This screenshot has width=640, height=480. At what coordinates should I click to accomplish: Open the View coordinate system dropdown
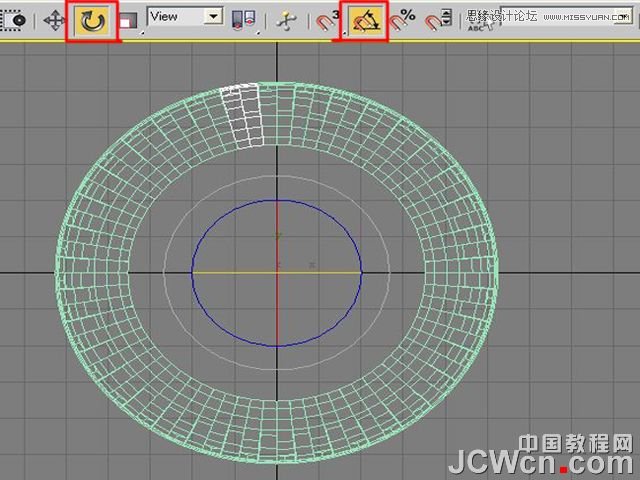click(184, 17)
